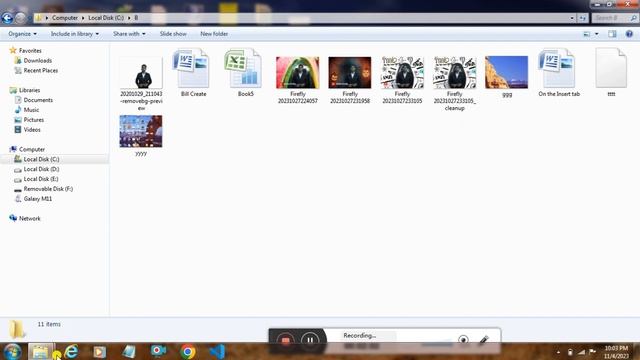
Task: Select Local Disk (C:) in sidebar
Action: [x=41, y=159]
